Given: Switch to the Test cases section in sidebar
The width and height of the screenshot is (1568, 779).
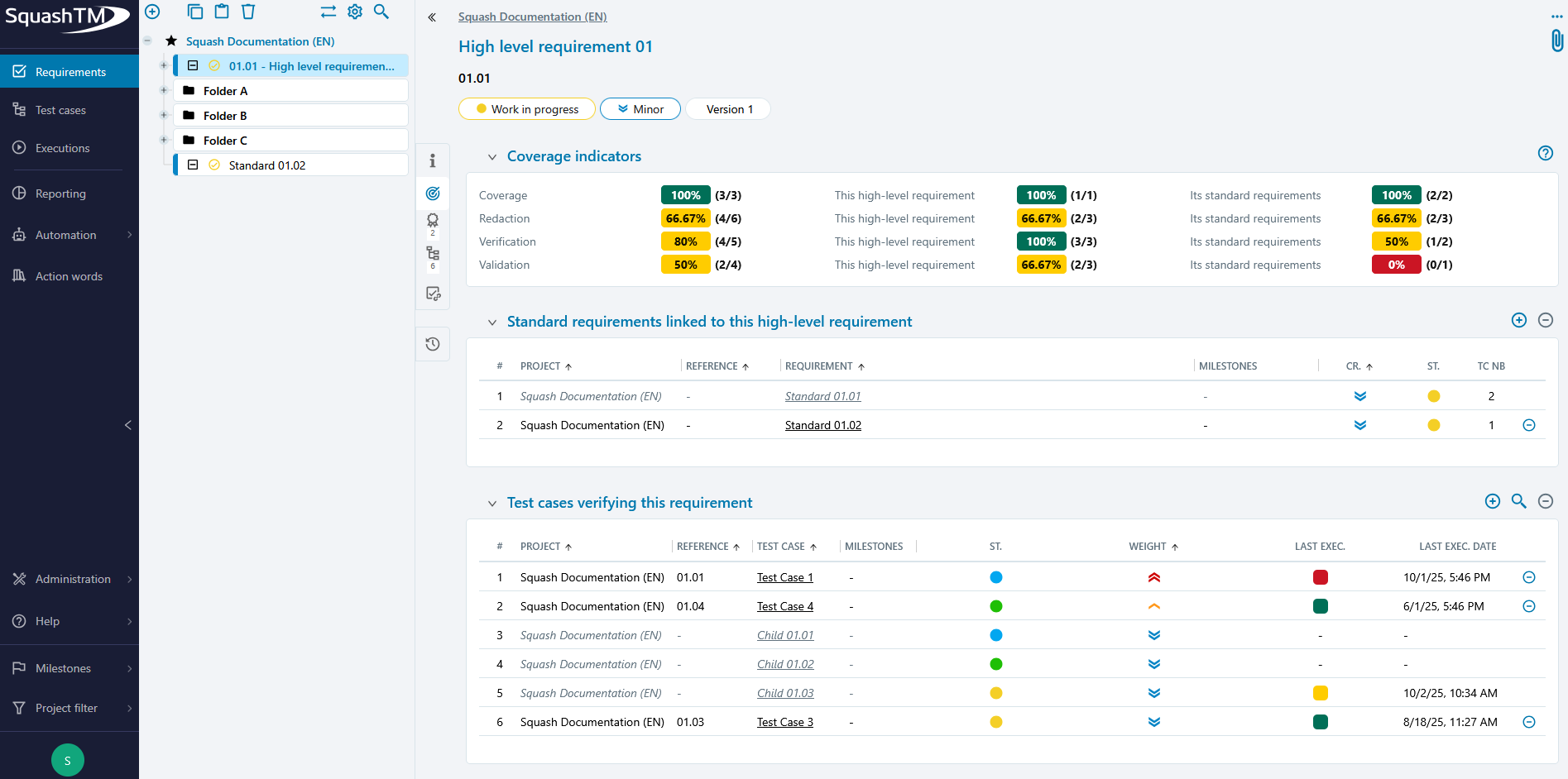Looking at the screenshot, I should [60, 109].
